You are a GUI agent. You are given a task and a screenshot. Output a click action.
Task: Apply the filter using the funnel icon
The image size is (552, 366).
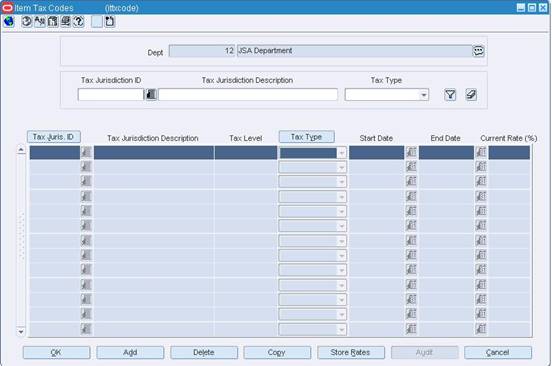450,95
